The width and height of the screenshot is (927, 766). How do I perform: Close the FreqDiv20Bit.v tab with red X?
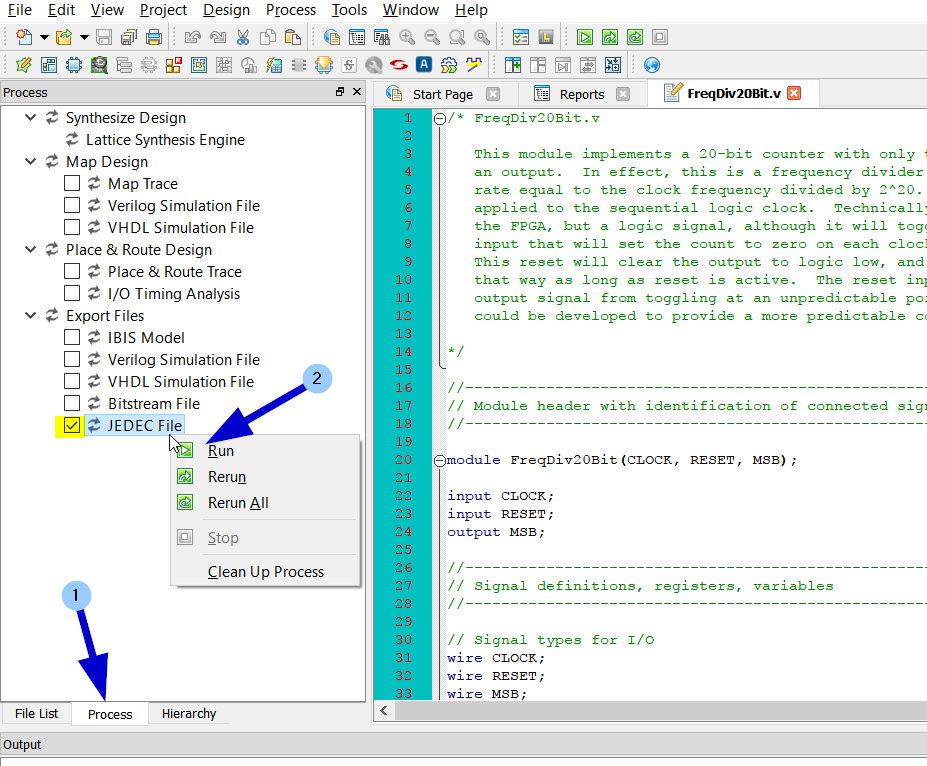coord(795,93)
